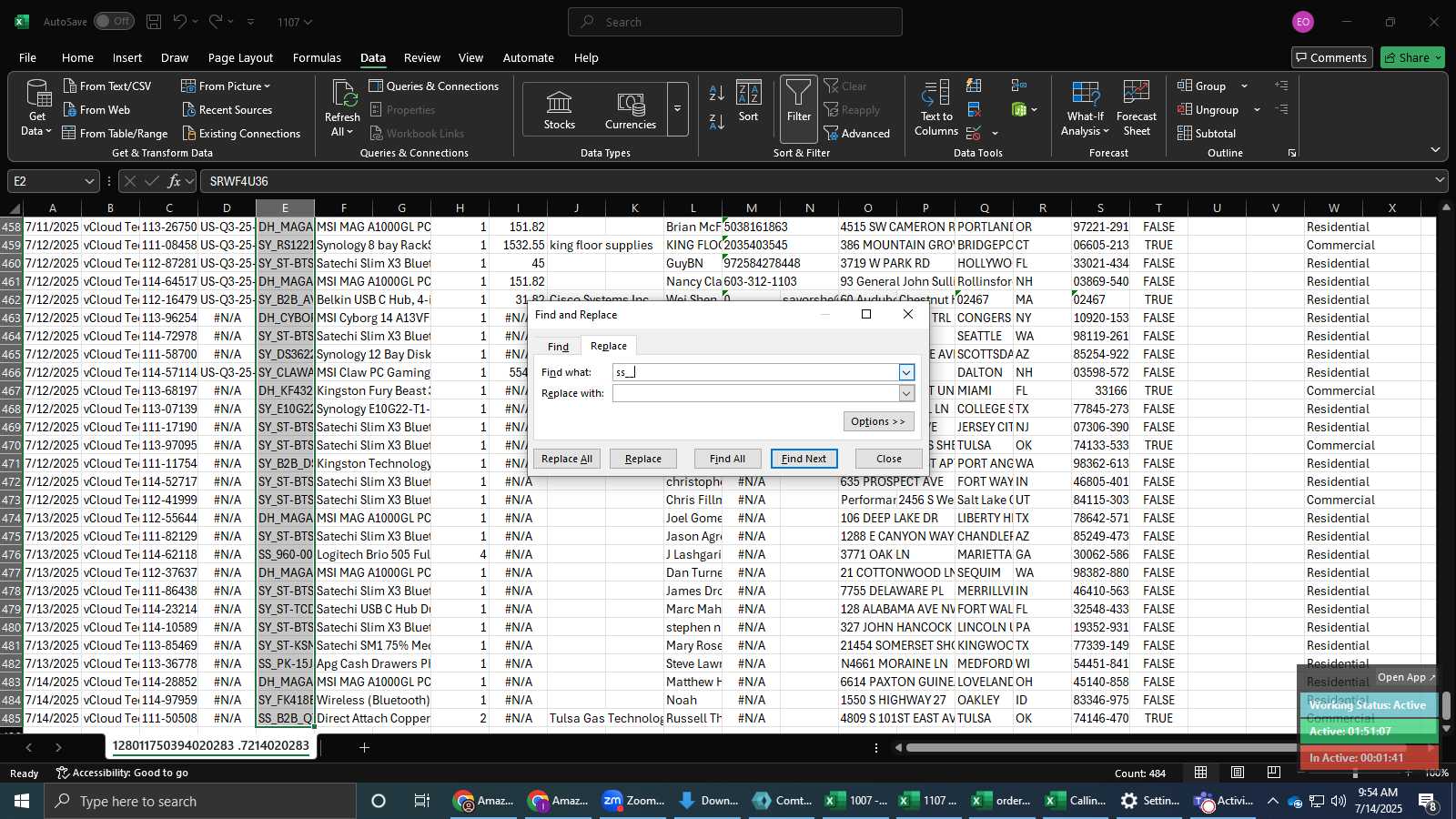Switch to Page Layout view

(x=1238, y=773)
